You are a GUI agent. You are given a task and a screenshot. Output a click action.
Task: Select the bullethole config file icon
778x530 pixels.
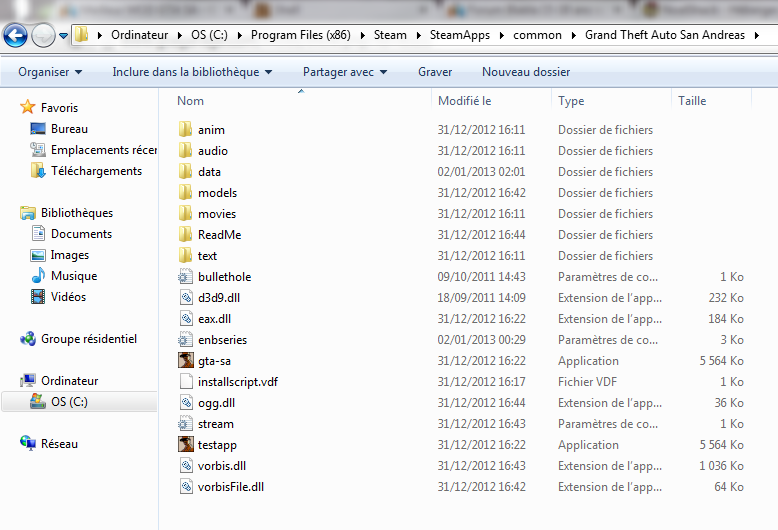(186, 276)
